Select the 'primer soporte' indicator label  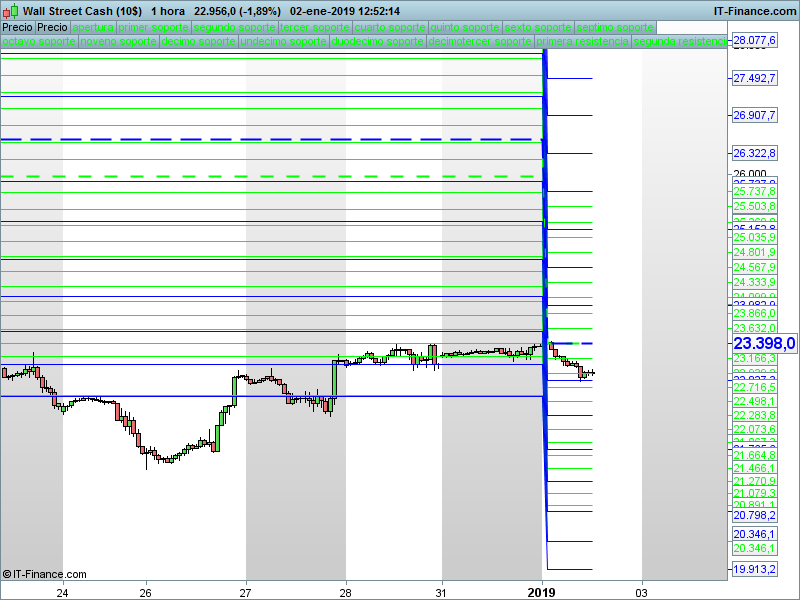pos(154,27)
